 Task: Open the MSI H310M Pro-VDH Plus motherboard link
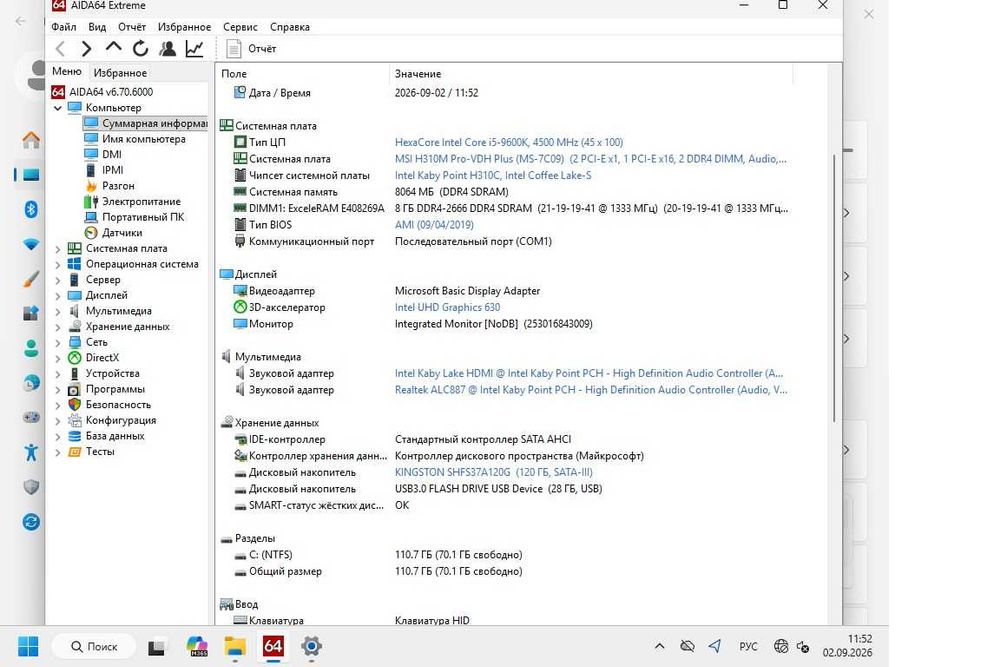(591, 159)
